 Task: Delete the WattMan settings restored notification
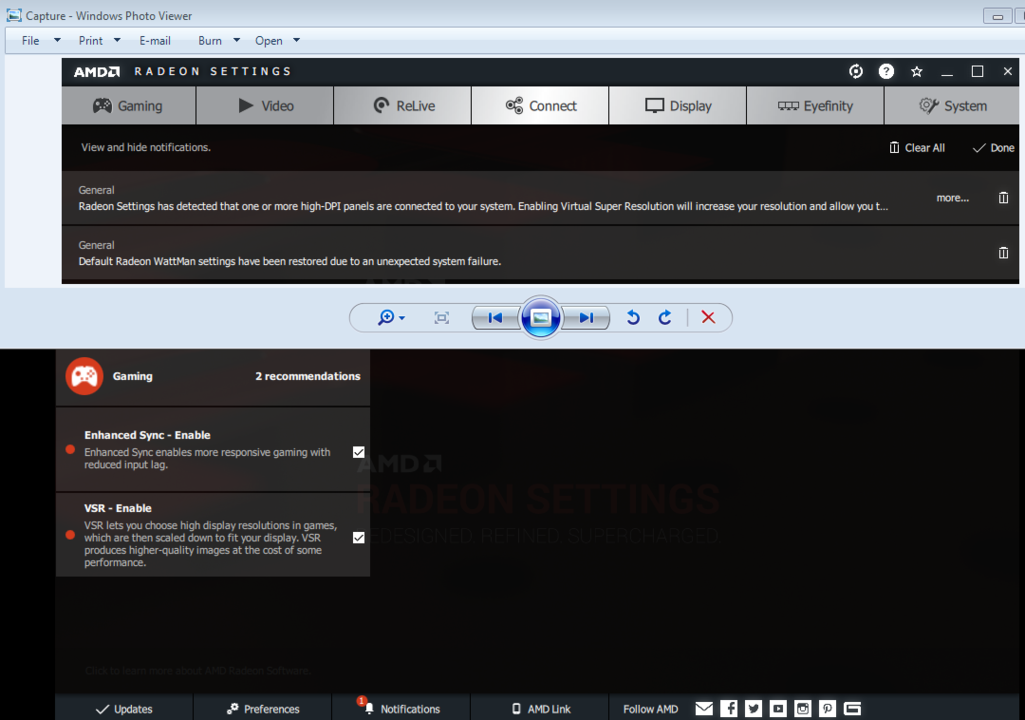[1003, 252]
